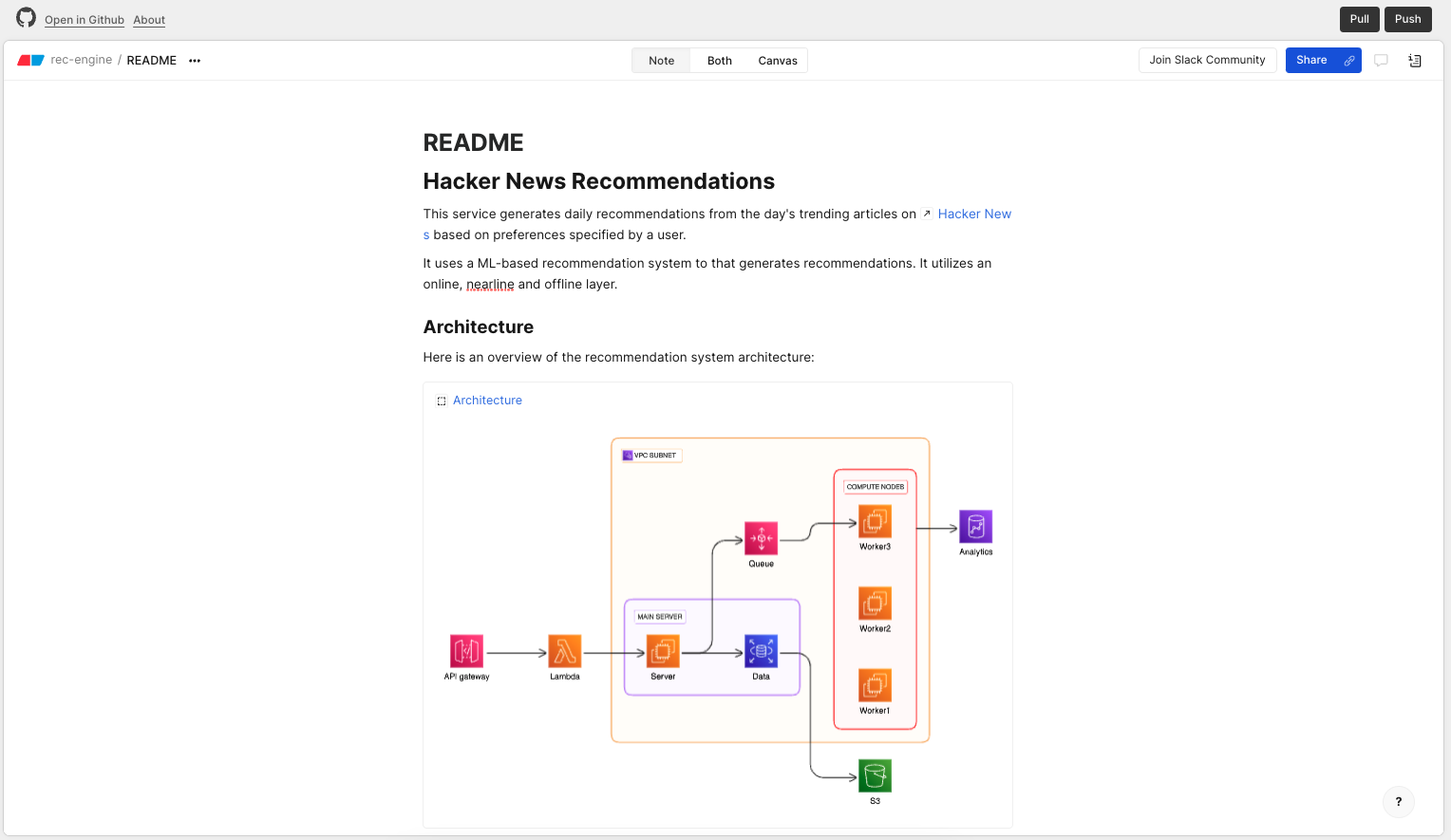Open the help question mark button
Screen dimensions: 1451x840
click(1399, 802)
